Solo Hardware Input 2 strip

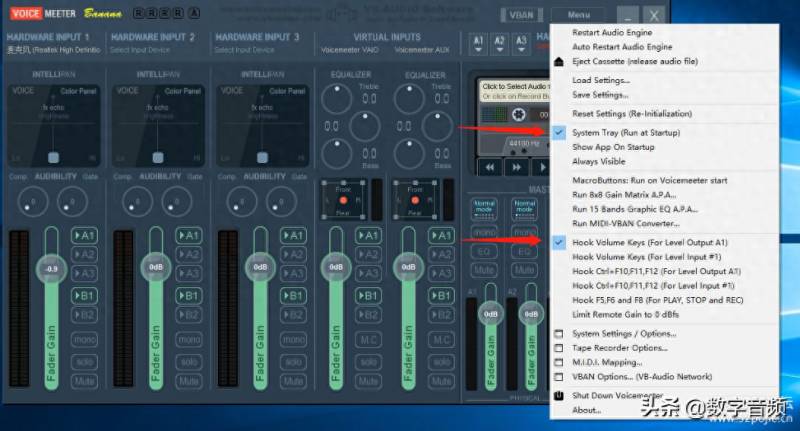point(189,362)
